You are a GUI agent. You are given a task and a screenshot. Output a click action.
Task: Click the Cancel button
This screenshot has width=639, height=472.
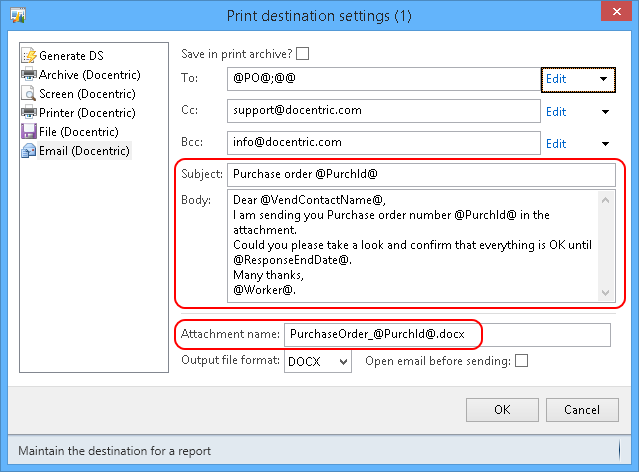coord(582,410)
